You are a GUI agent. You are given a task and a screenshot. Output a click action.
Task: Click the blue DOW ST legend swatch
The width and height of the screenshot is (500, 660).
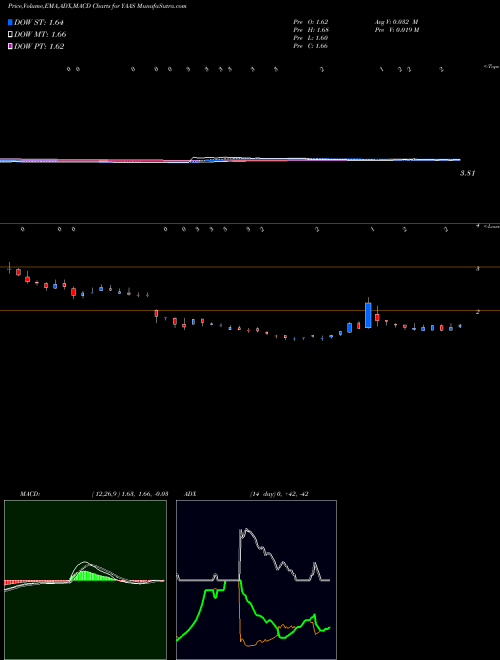click(10, 22)
